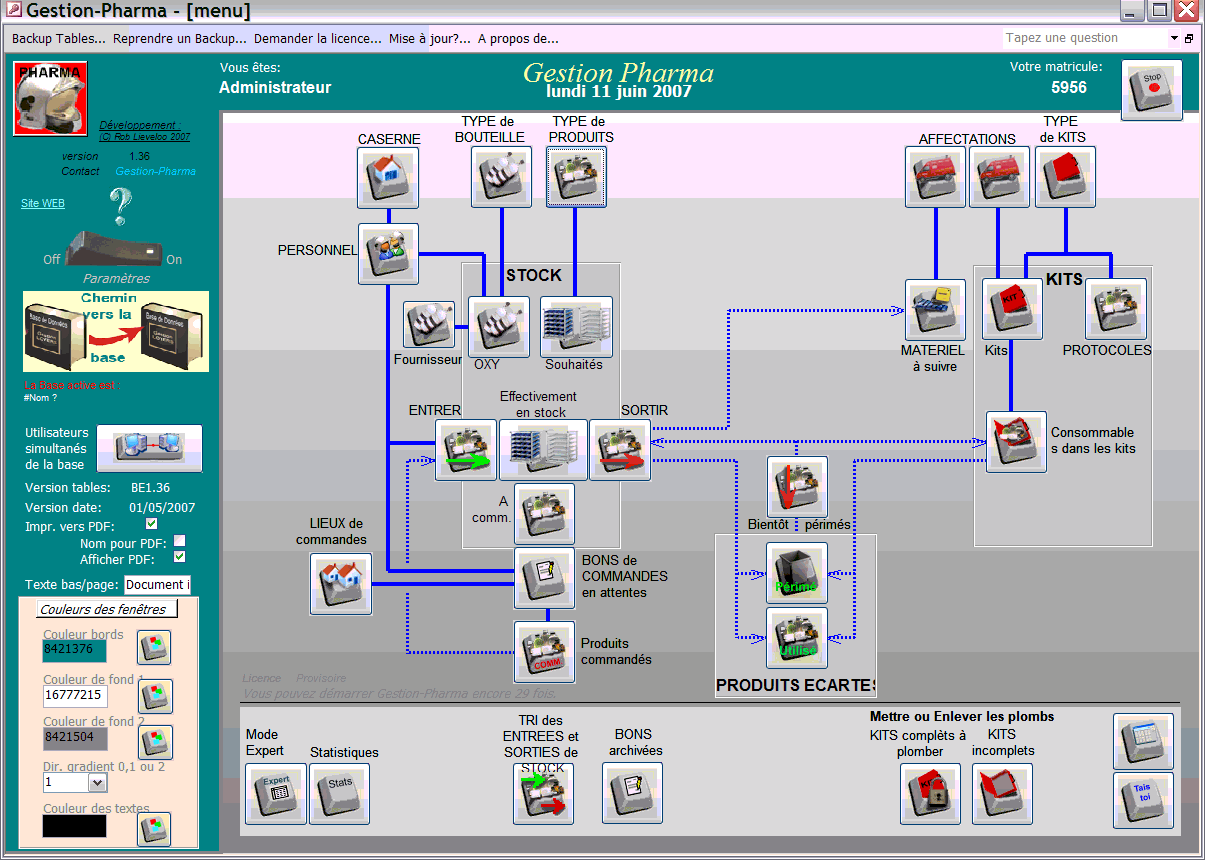Viewport: 1205px width, 860px height.
Task: Pick color for Couleur bords
Action: click(x=154, y=647)
